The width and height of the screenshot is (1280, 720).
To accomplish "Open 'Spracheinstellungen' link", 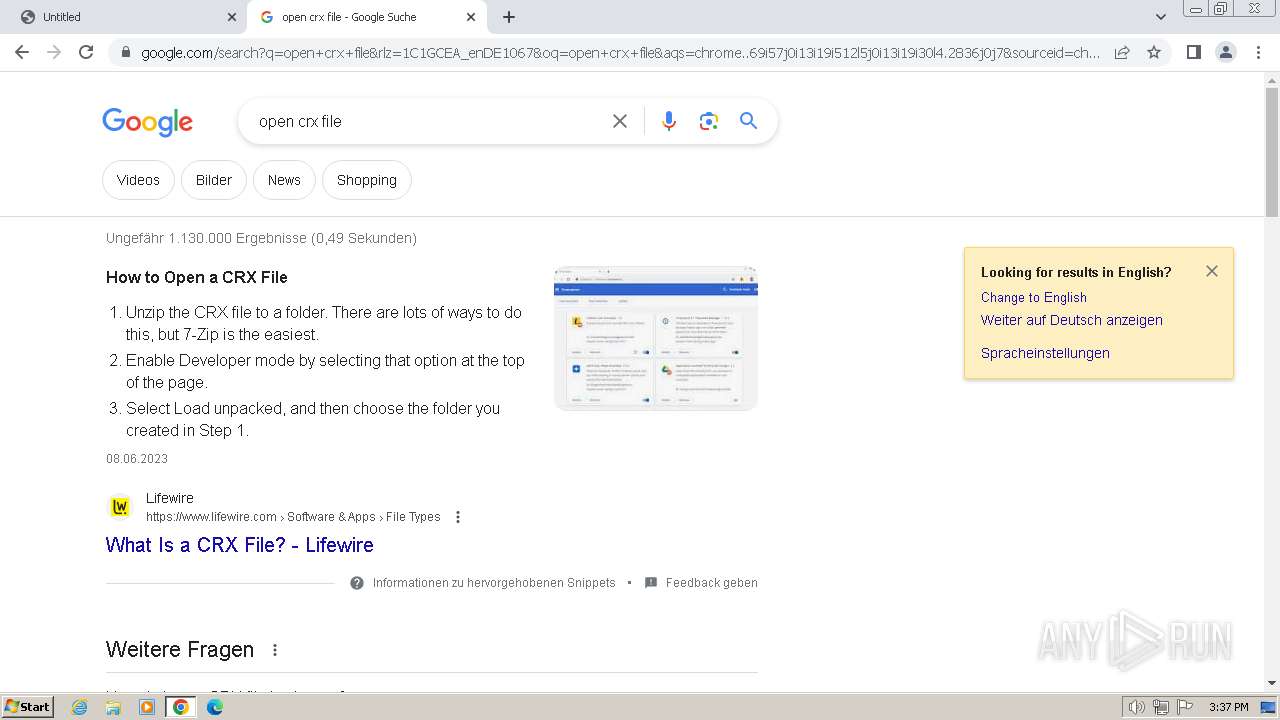I will pos(1045,353).
